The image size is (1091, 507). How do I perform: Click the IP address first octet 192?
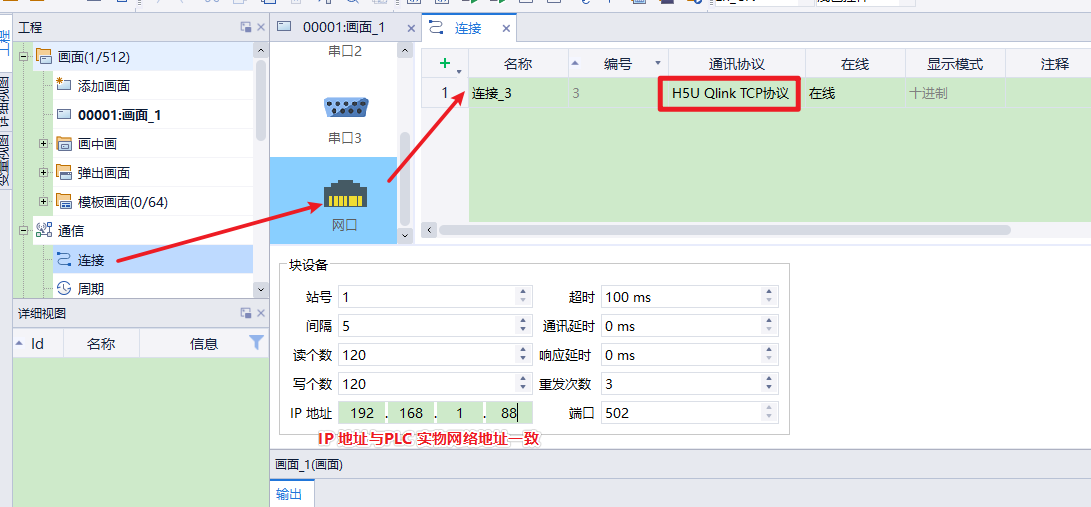(x=363, y=413)
